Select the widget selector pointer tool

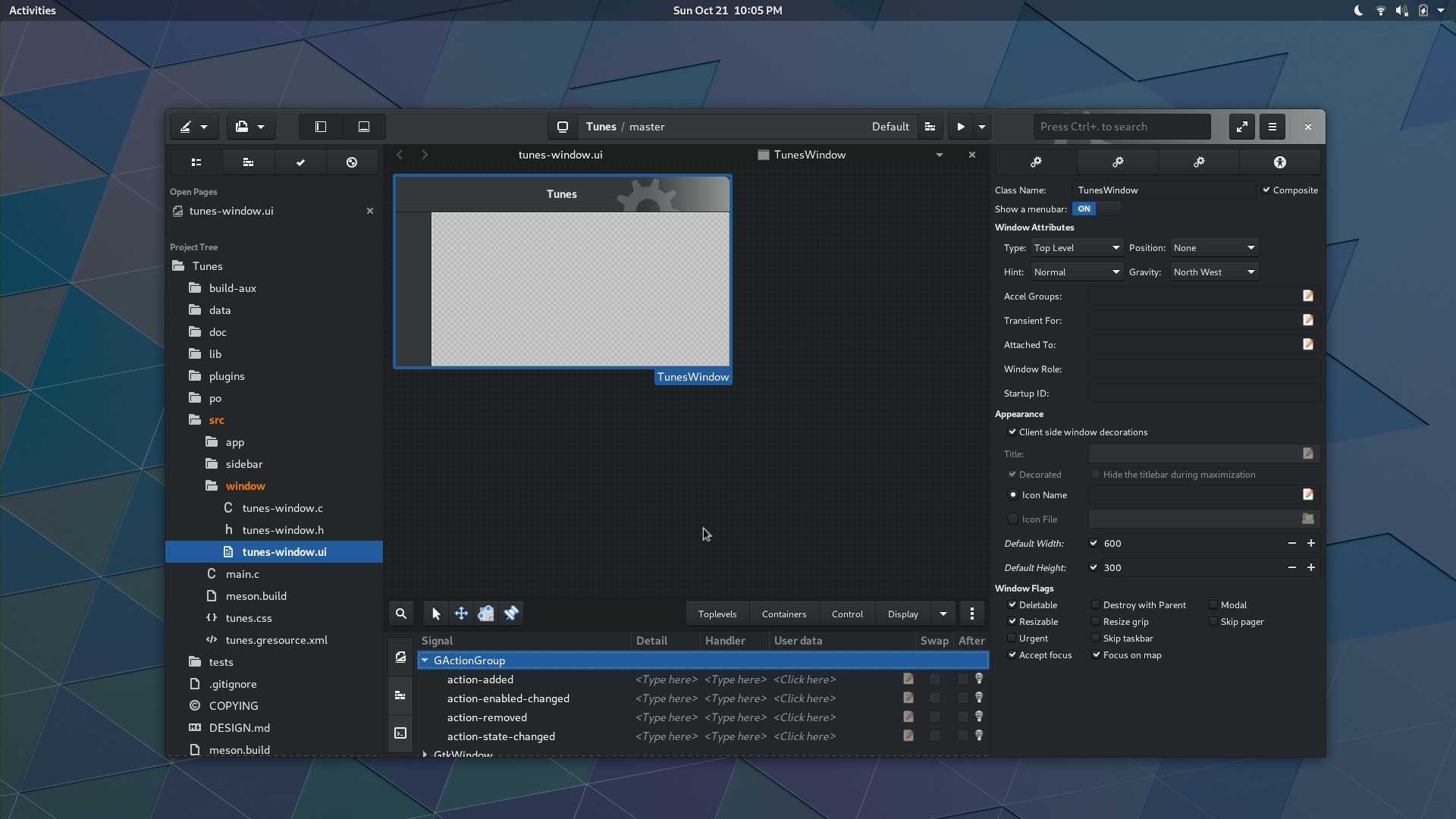436,613
